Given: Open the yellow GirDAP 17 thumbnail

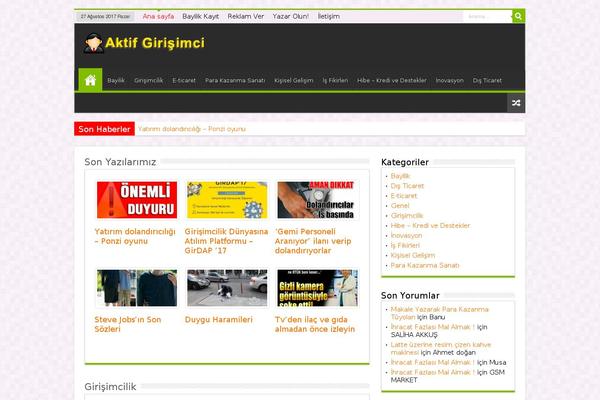Looking at the screenshot, I should point(227,200).
